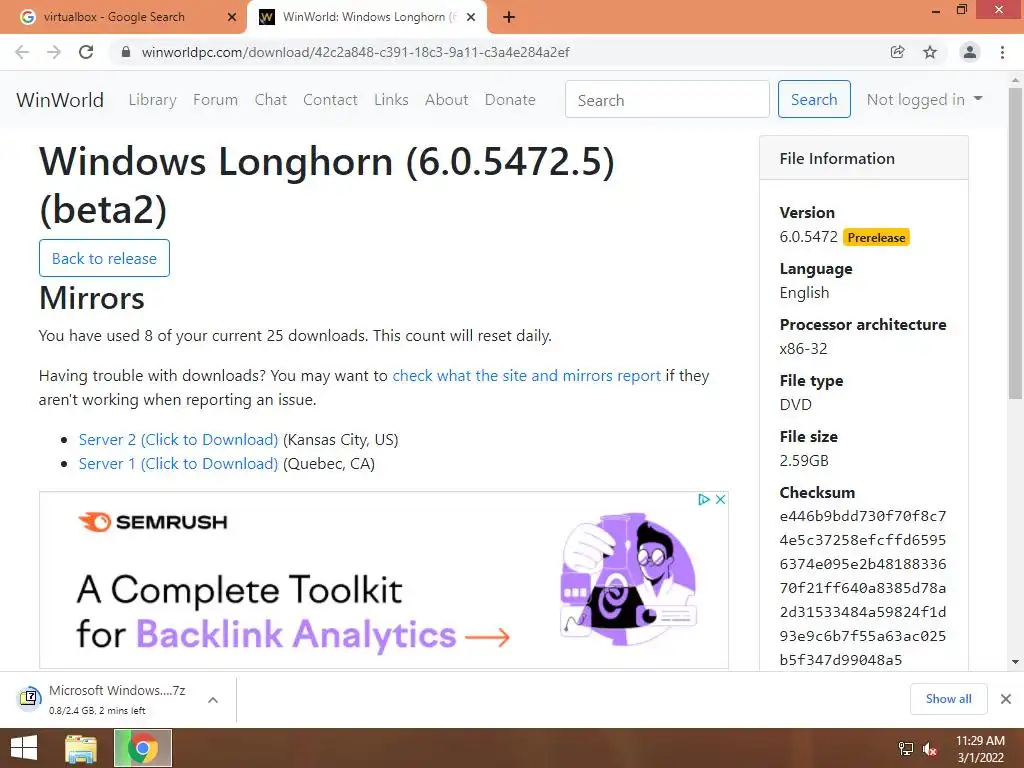This screenshot has width=1024, height=768.
Task: Open the Windows Start menu
Action: click(x=24, y=748)
